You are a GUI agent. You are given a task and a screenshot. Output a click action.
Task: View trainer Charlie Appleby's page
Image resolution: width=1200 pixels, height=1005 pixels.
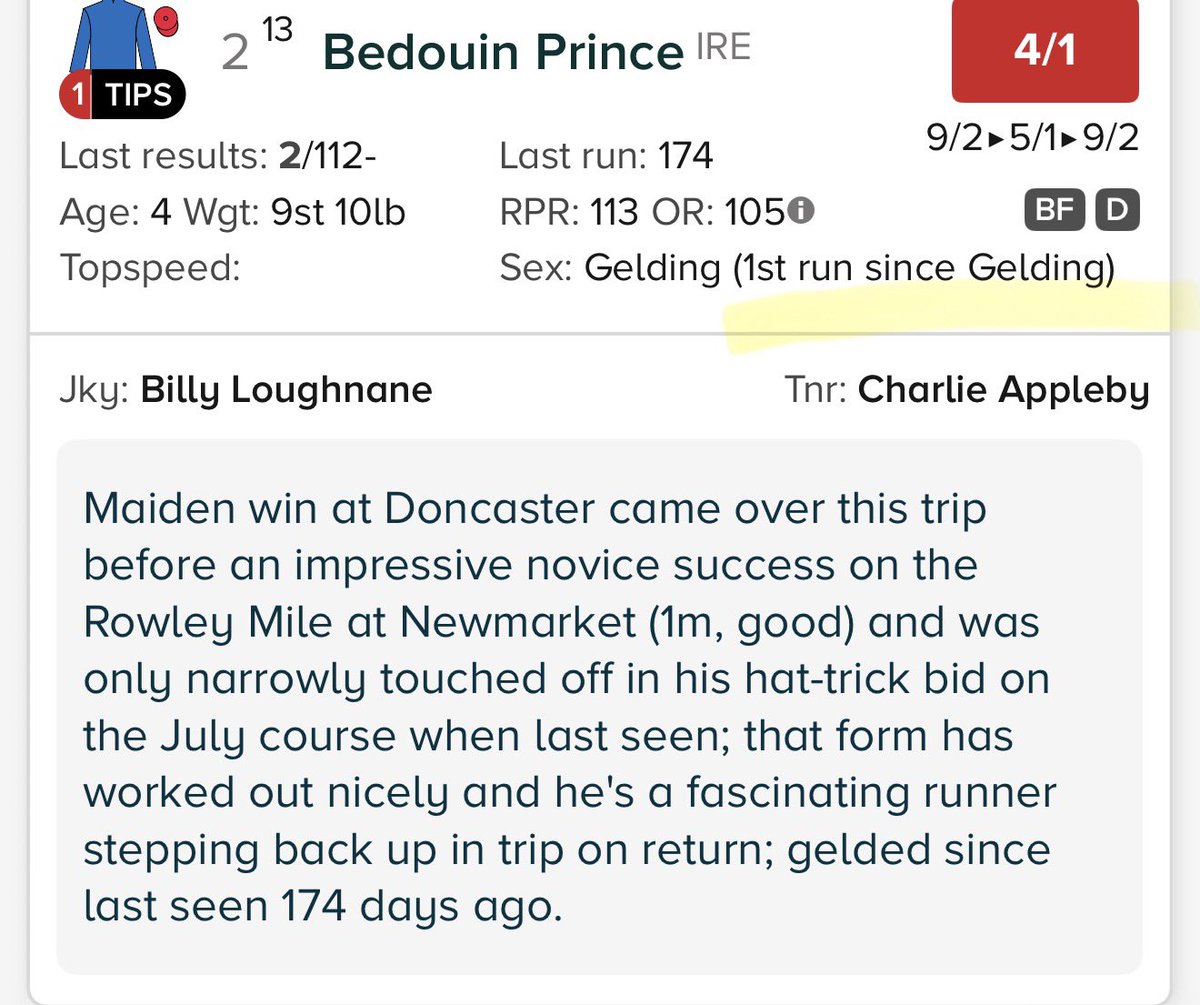[1003, 389]
